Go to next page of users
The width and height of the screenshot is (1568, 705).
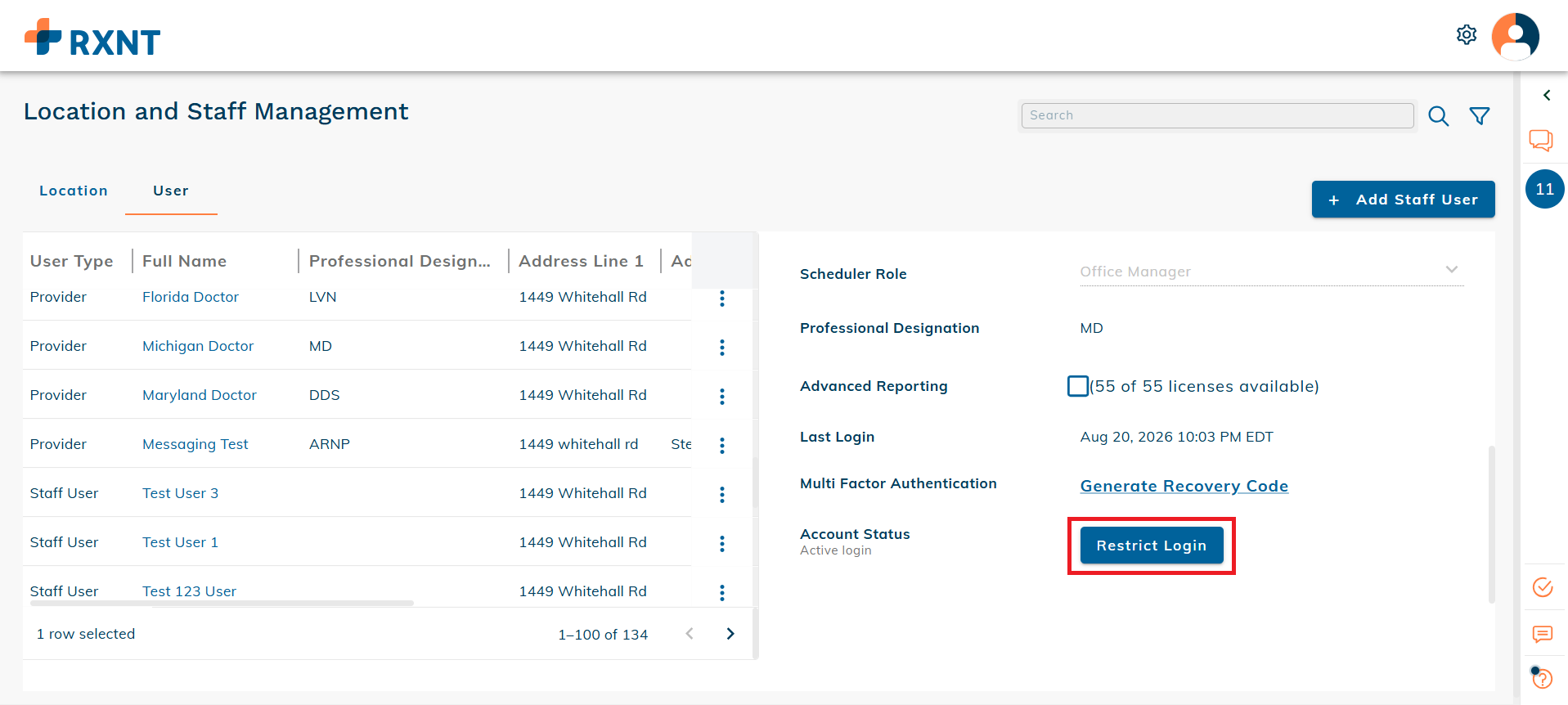pos(730,634)
